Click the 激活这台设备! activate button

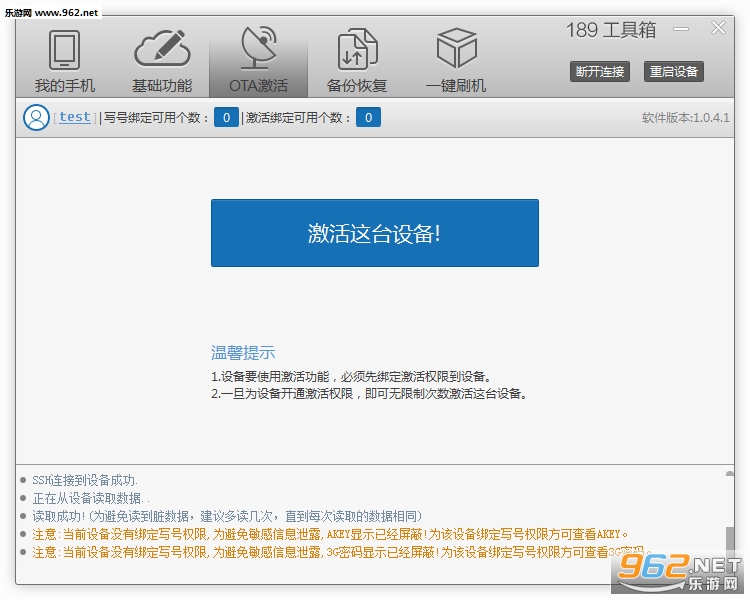[375, 233]
